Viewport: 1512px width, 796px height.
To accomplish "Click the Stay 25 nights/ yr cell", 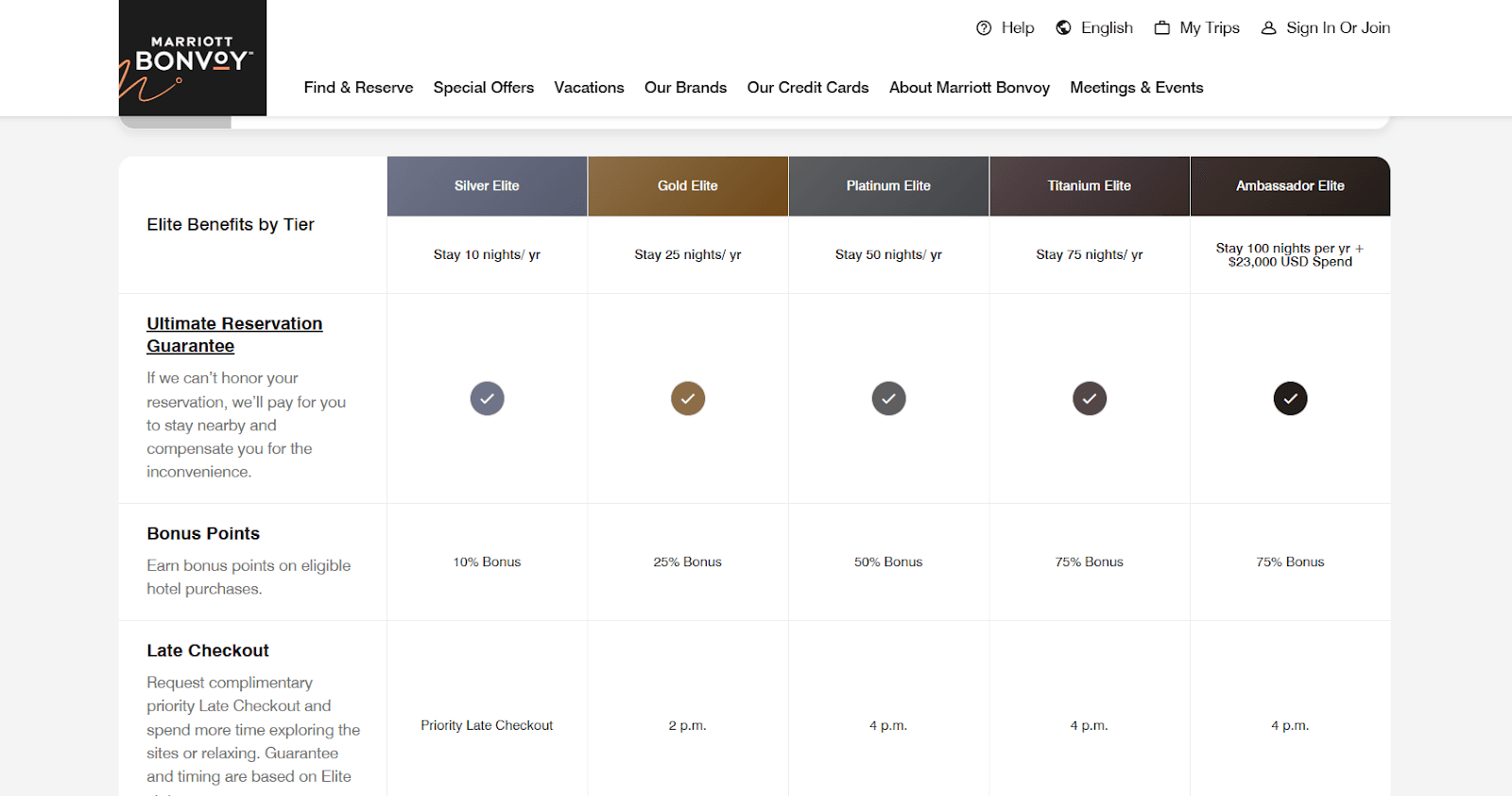I will tap(688, 255).
